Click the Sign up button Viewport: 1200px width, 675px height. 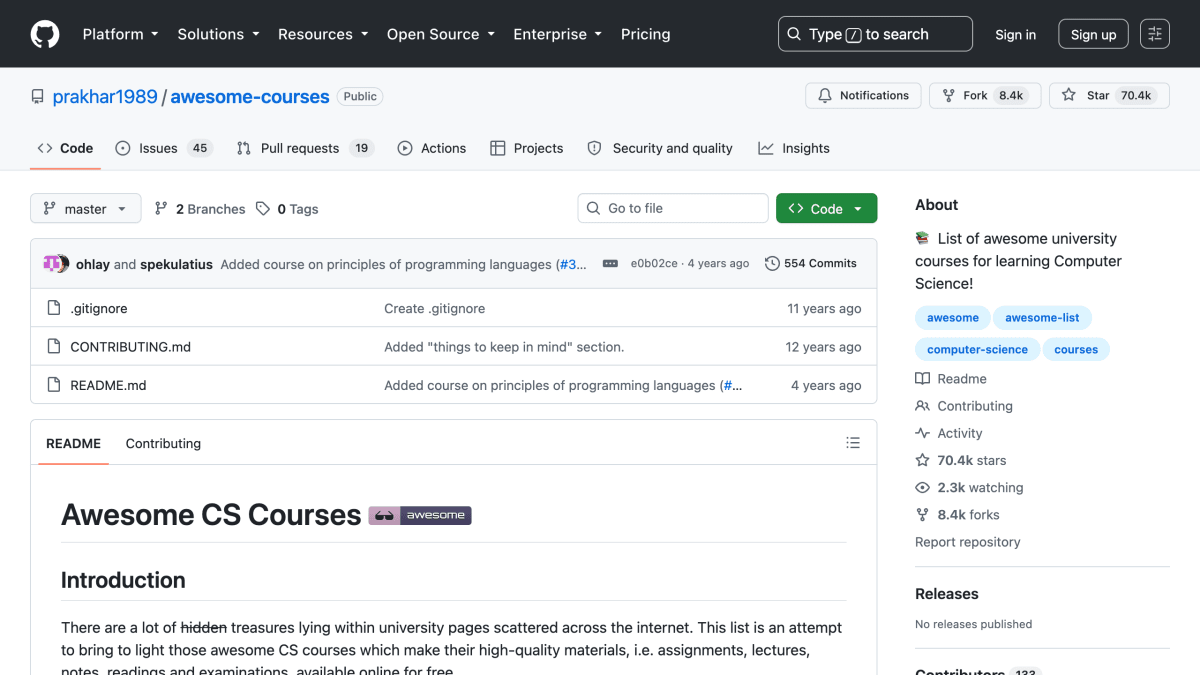tap(1094, 34)
